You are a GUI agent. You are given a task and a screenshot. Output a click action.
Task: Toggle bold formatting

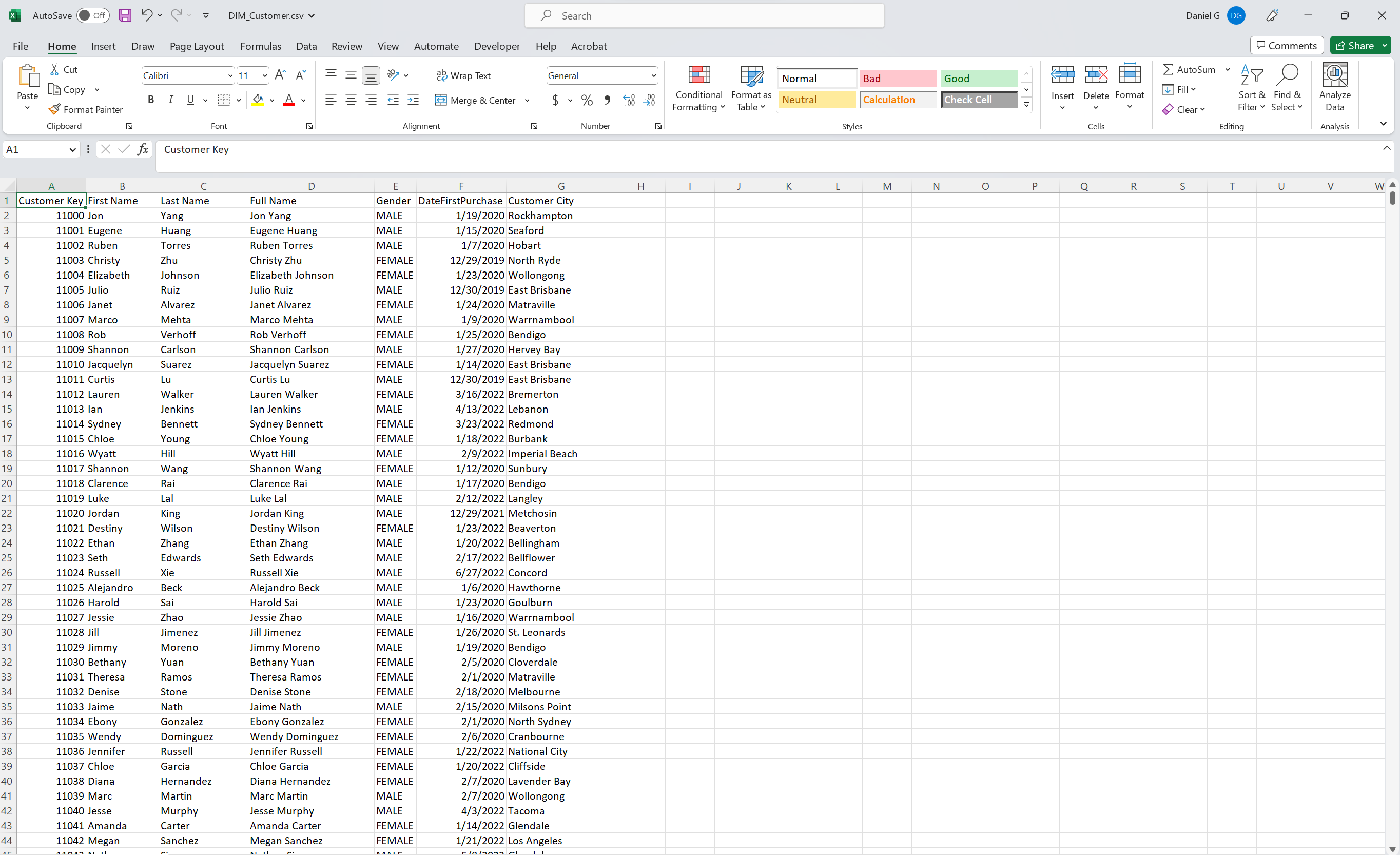pos(150,100)
